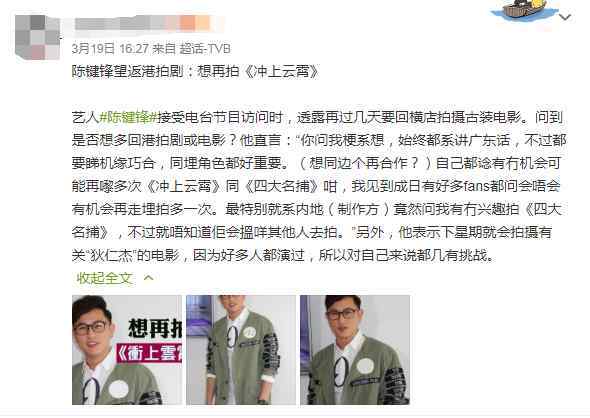Open the 超话·TVB source link
This screenshot has height=418, width=590.
pos(205,49)
